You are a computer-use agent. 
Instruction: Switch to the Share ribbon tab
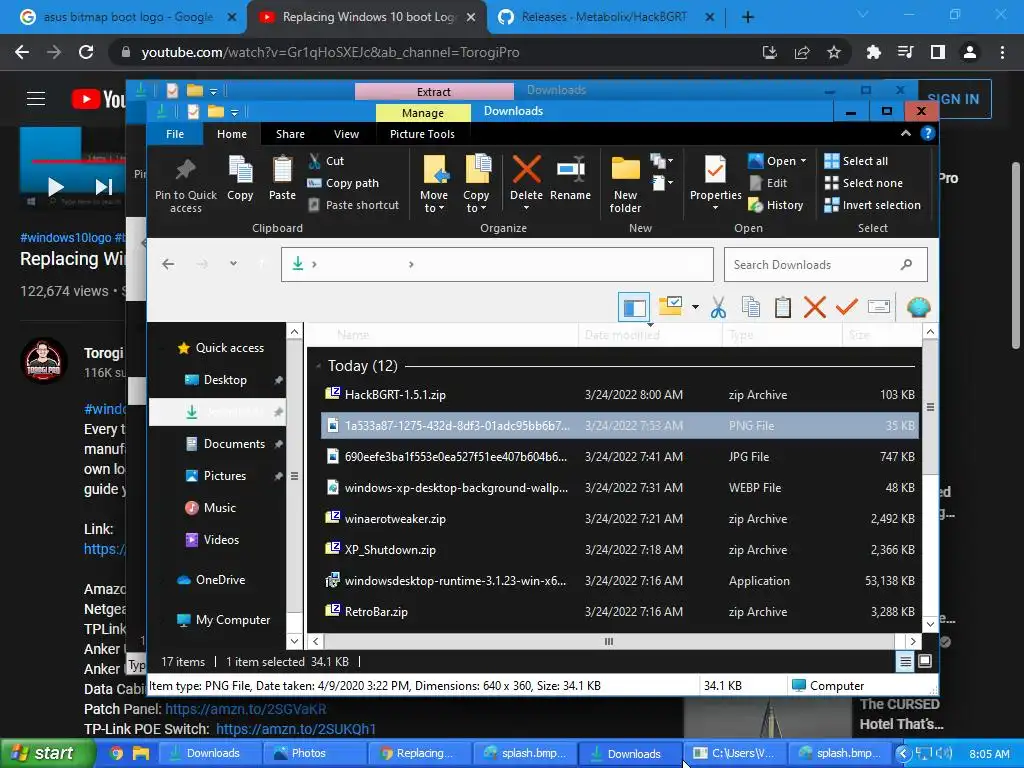tap(290, 134)
